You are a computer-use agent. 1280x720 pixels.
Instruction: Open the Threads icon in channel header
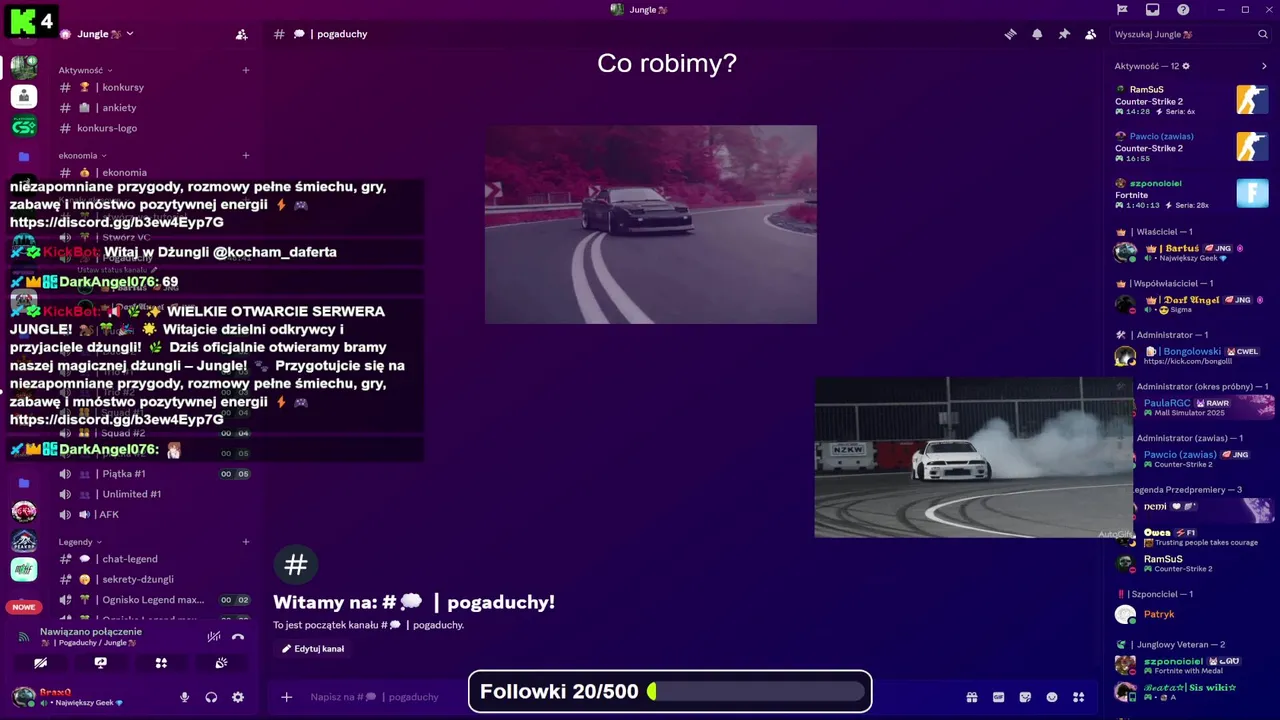coord(1010,34)
